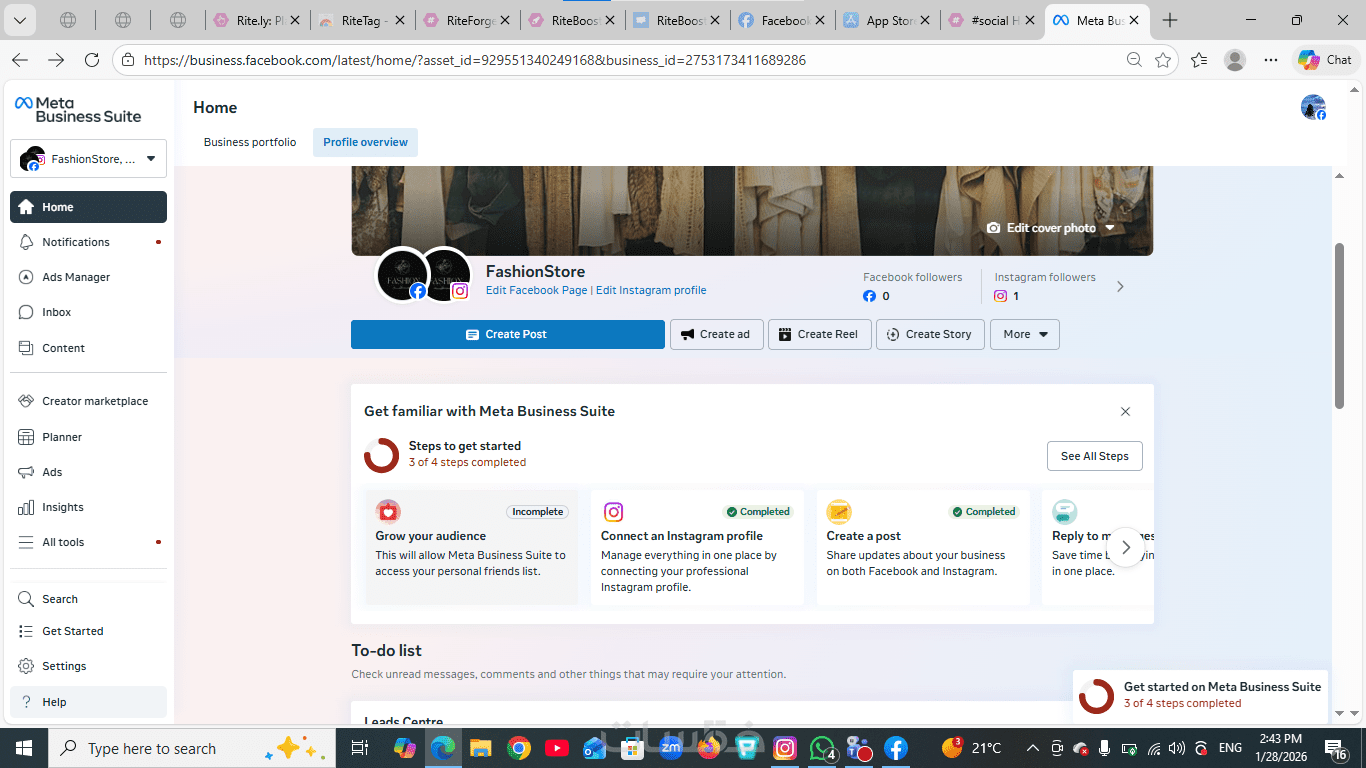Click the Windows taskbar search box
This screenshot has width=1366, height=768.
[190, 748]
